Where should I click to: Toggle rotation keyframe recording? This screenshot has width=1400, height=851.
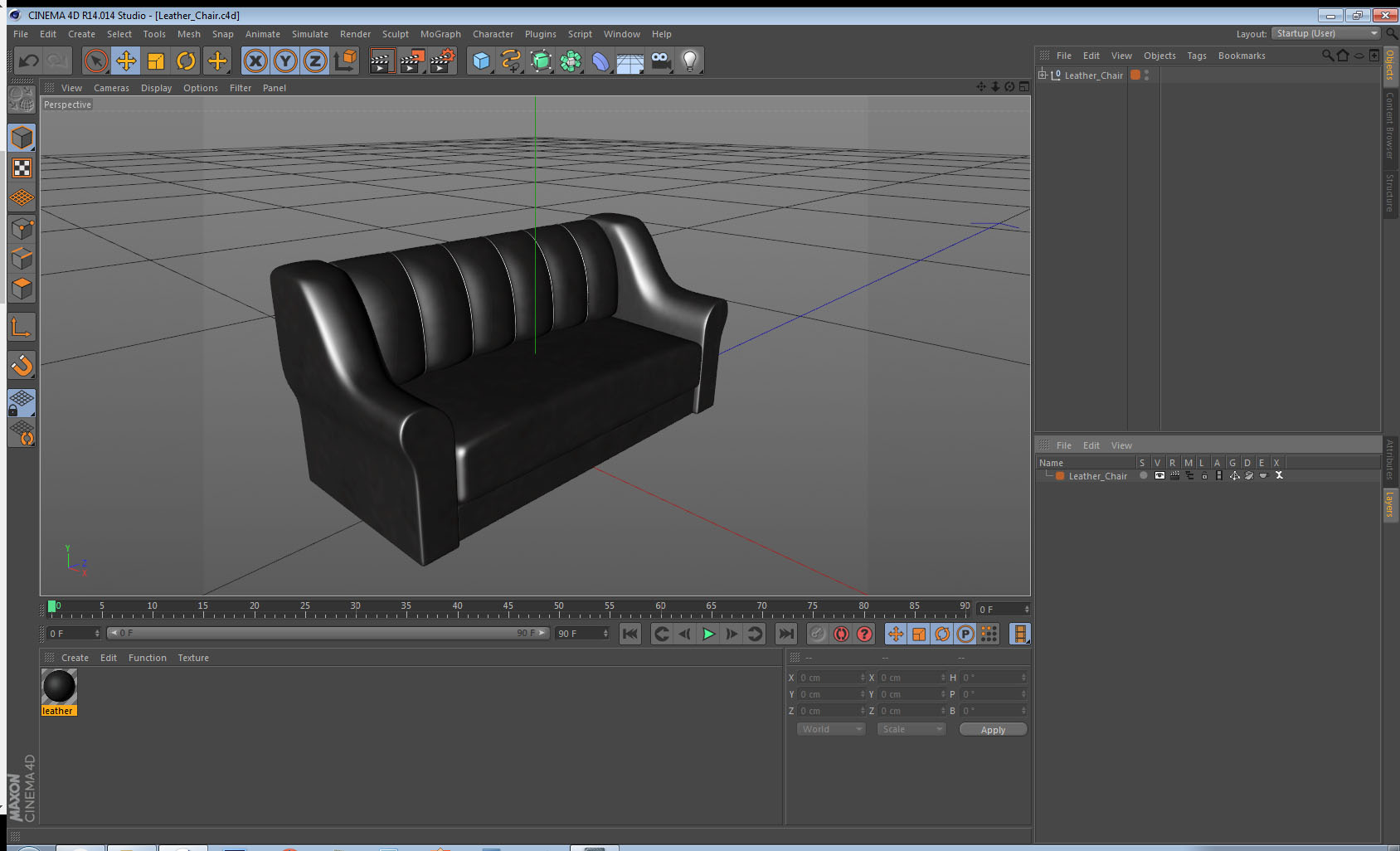(942, 634)
